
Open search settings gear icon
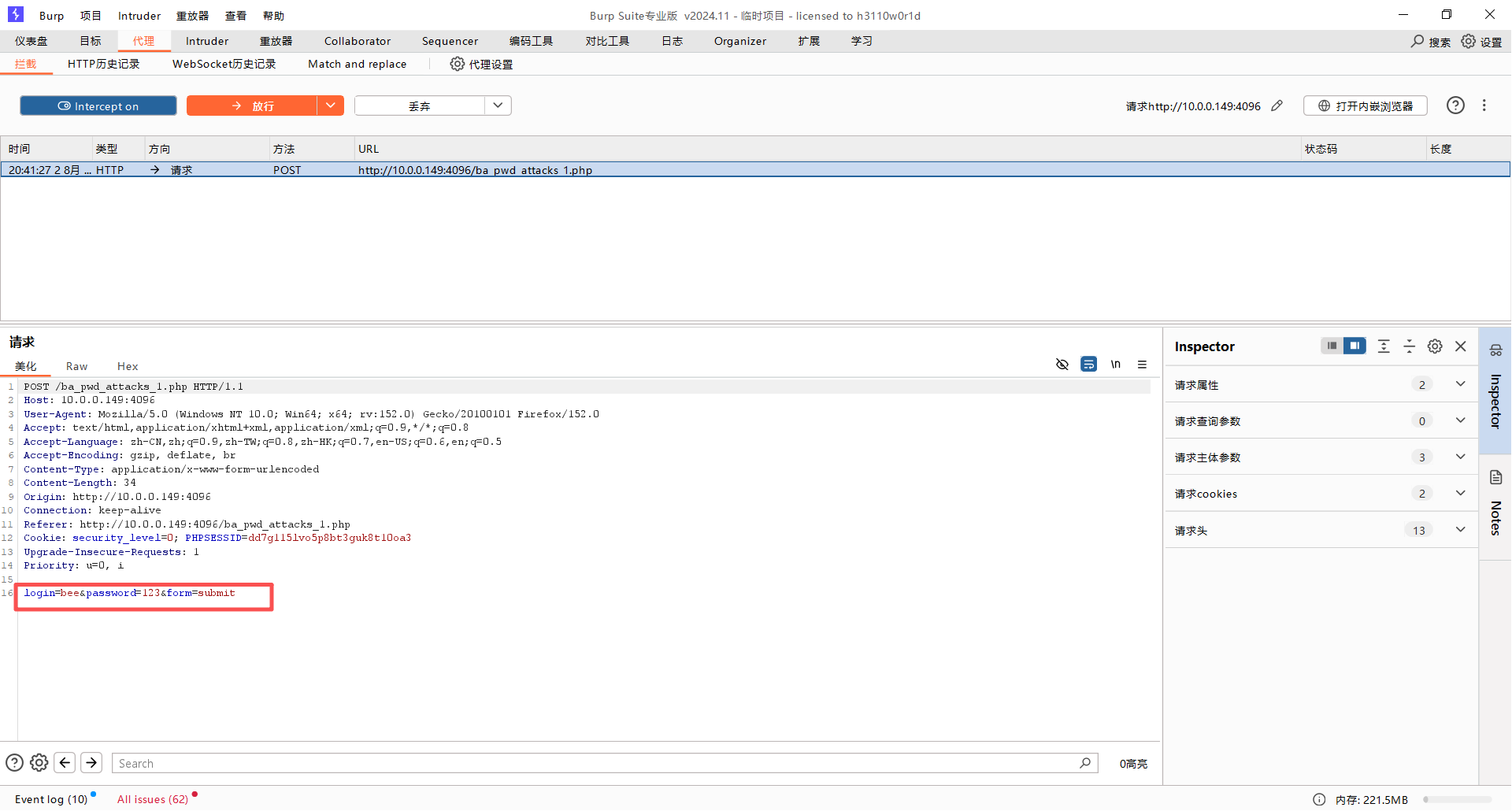coord(39,763)
